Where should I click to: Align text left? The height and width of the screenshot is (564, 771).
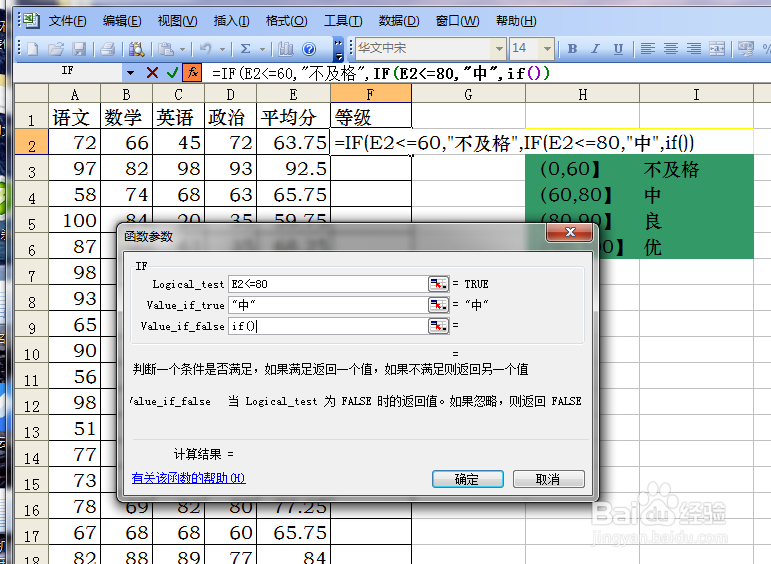pos(648,49)
